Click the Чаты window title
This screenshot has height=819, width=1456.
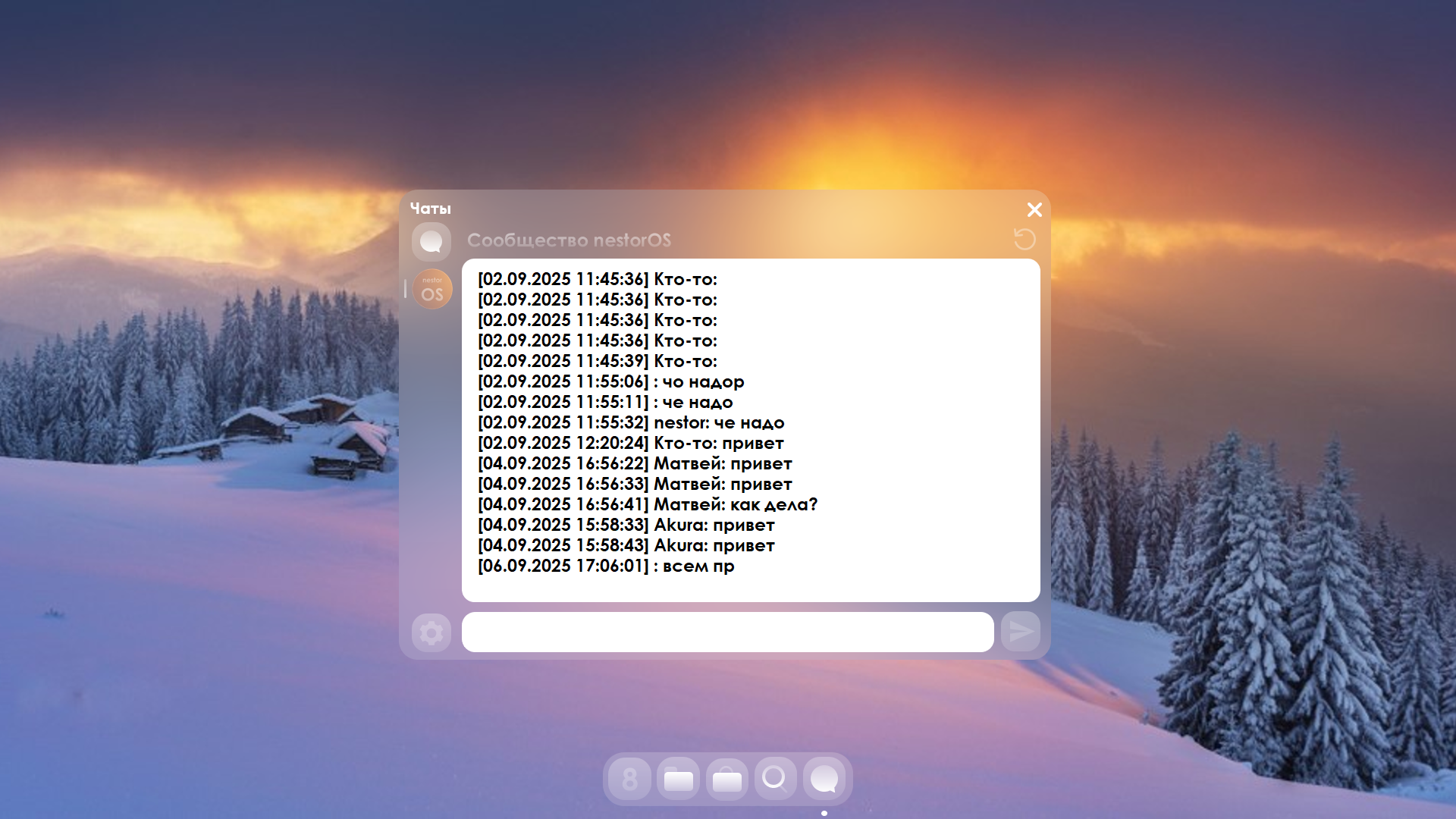pos(430,209)
